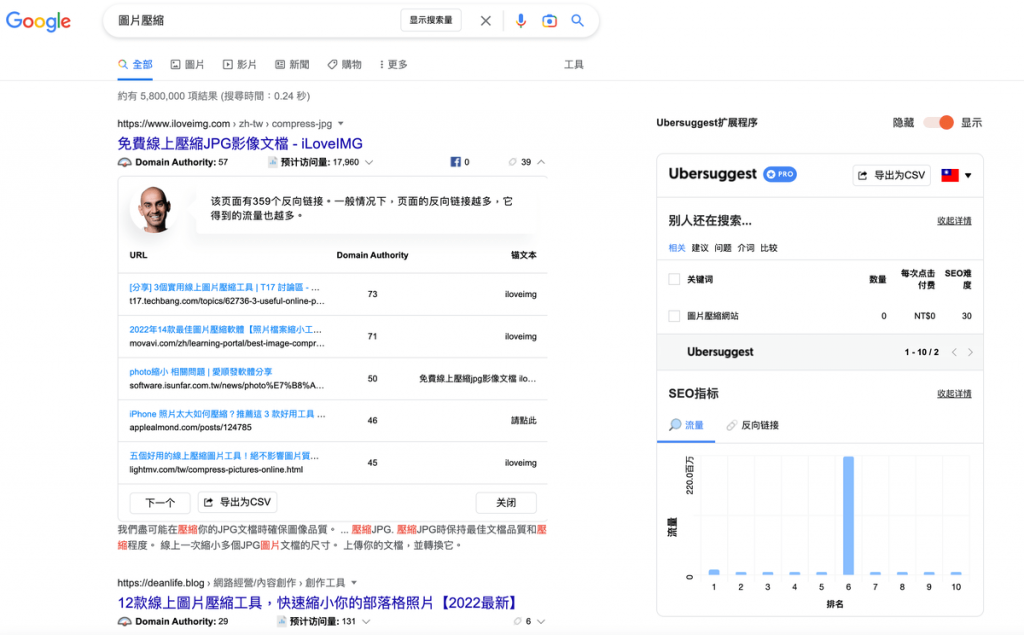The width and height of the screenshot is (1024, 635).
Task: Switch to 圖片 search tab
Action: coord(187,65)
